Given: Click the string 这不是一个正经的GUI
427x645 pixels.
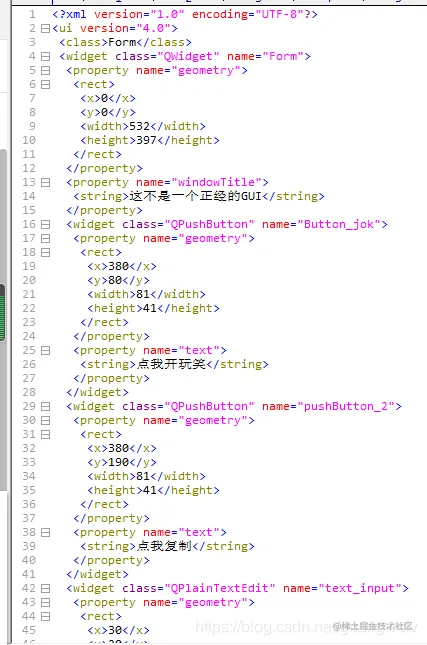Looking at the screenshot, I should pyautogui.click(x=195, y=196).
